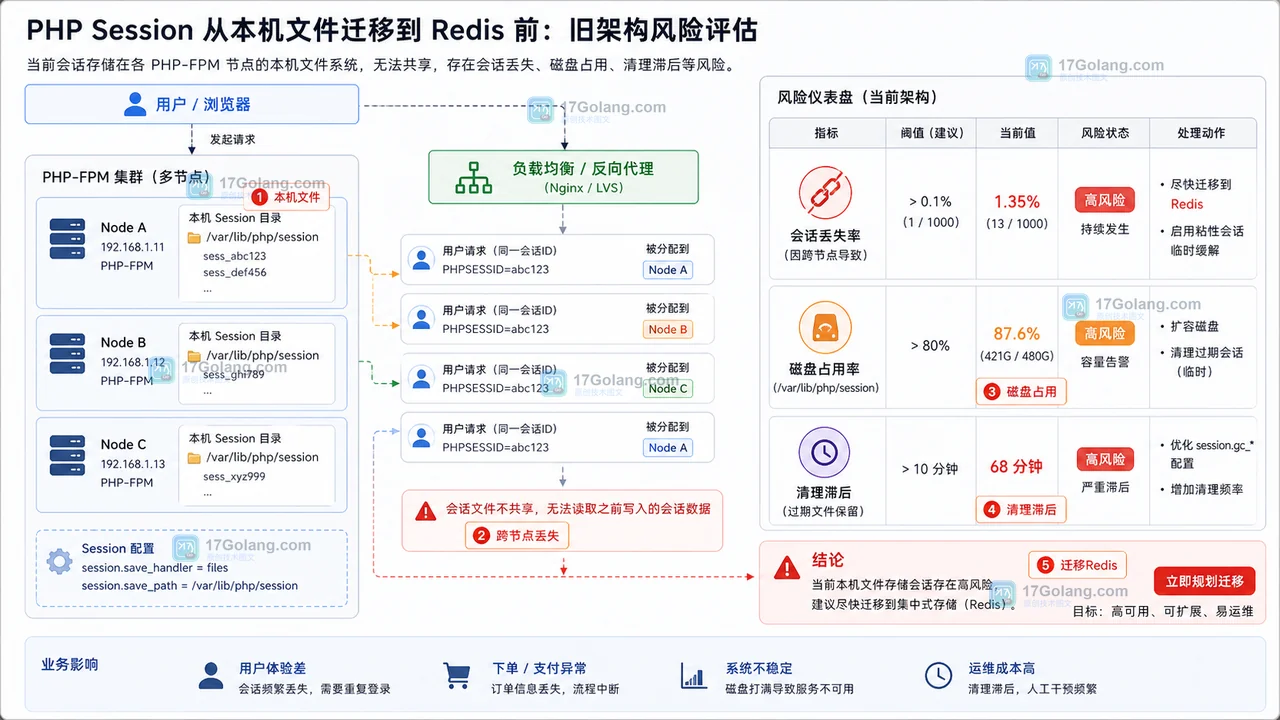Click the > 80% threshold cell
The width and height of the screenshot is (1280, 720).
[x=931, y=345]
